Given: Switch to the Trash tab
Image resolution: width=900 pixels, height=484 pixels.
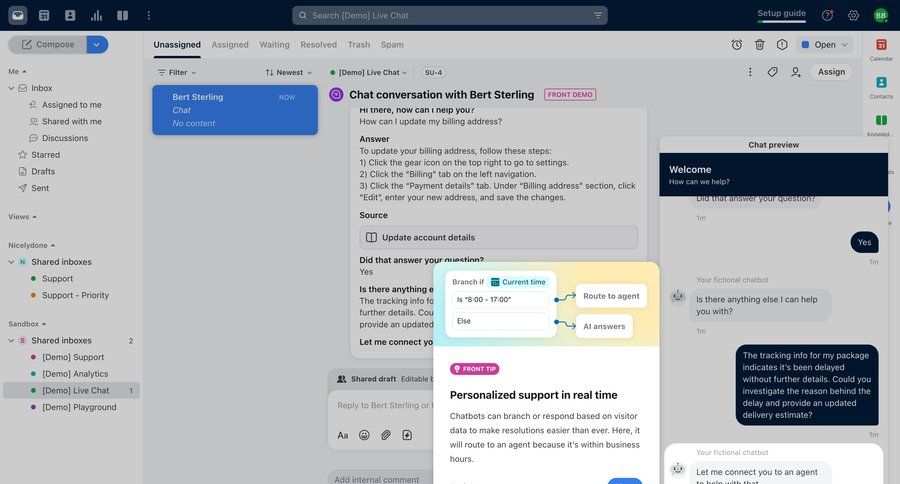Looking at the screenshot, I should coord(359,44).
